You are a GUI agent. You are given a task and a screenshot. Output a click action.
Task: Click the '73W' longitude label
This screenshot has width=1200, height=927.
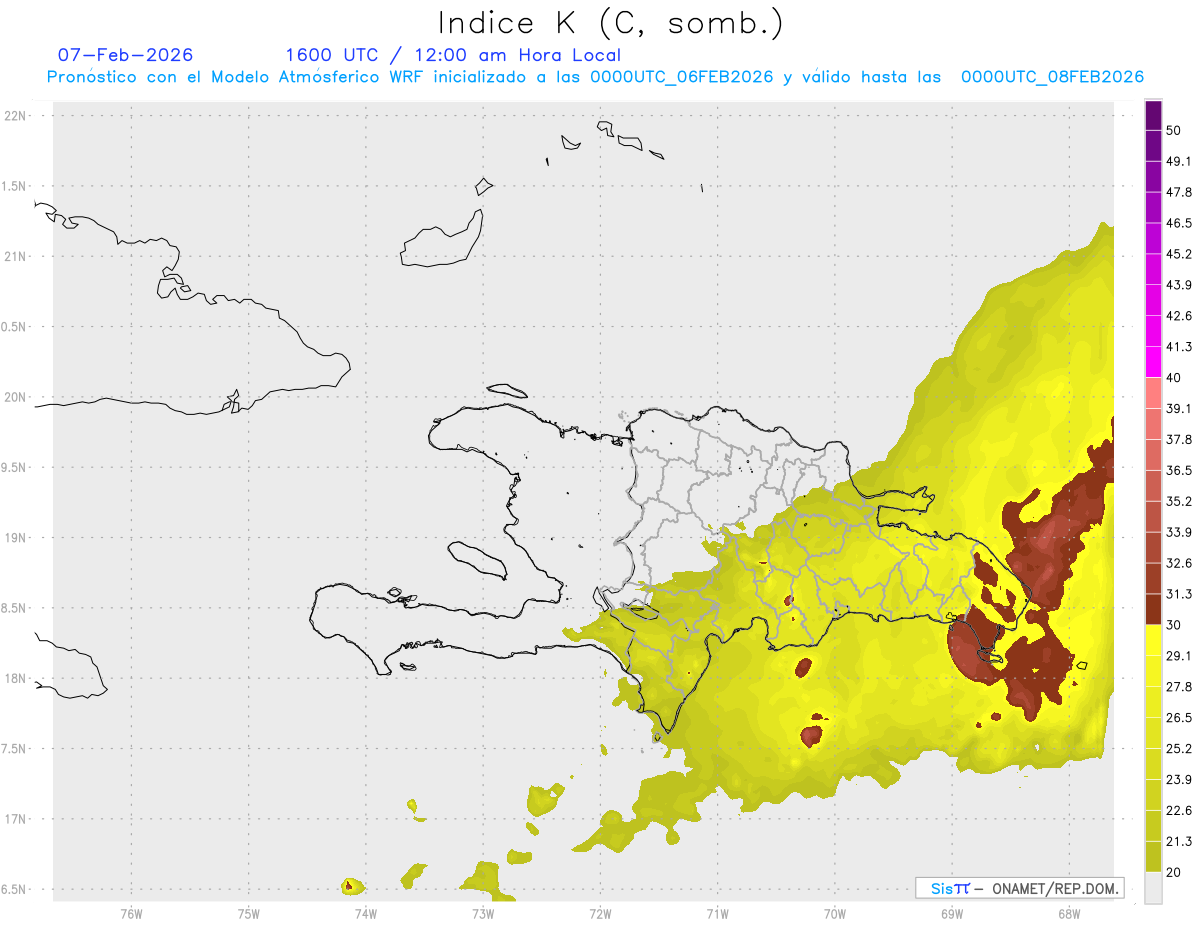click(482, 913)
